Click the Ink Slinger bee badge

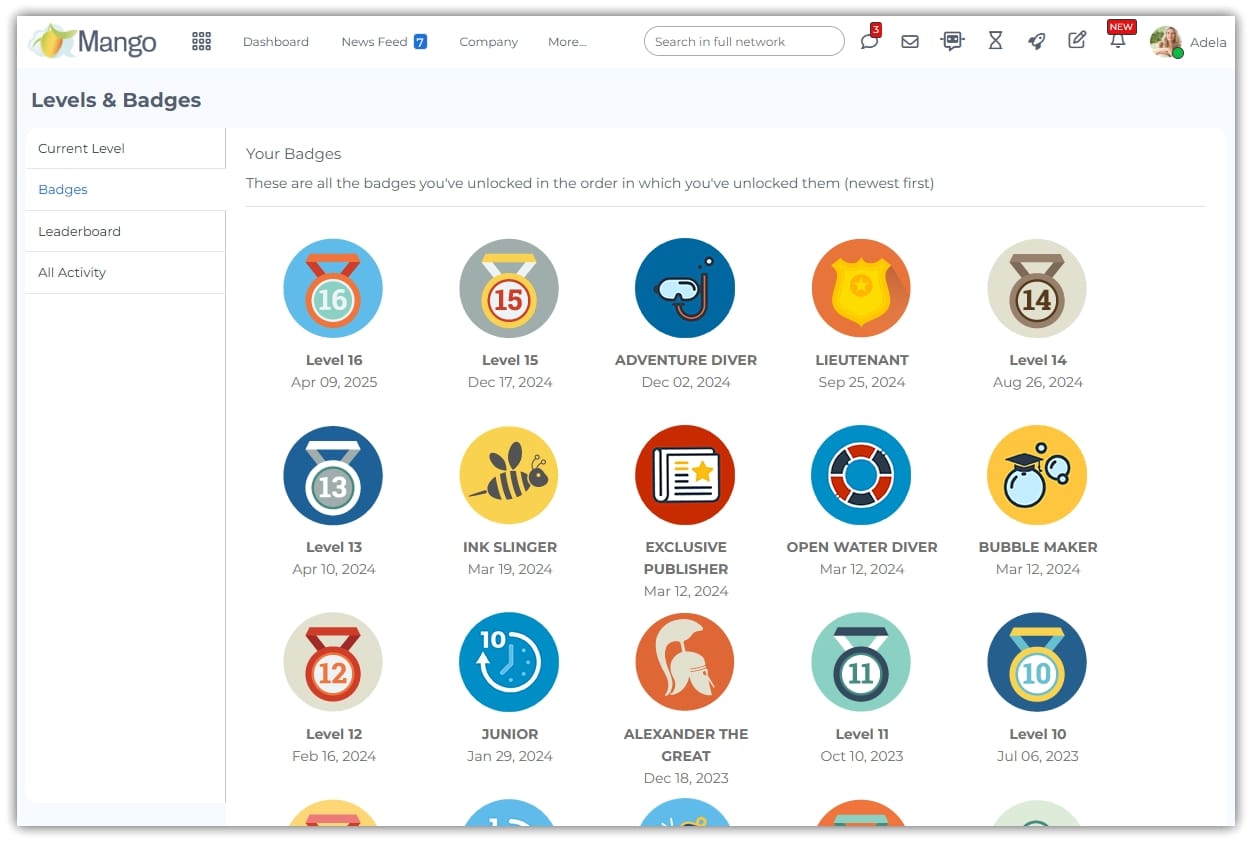pos(509,475)
